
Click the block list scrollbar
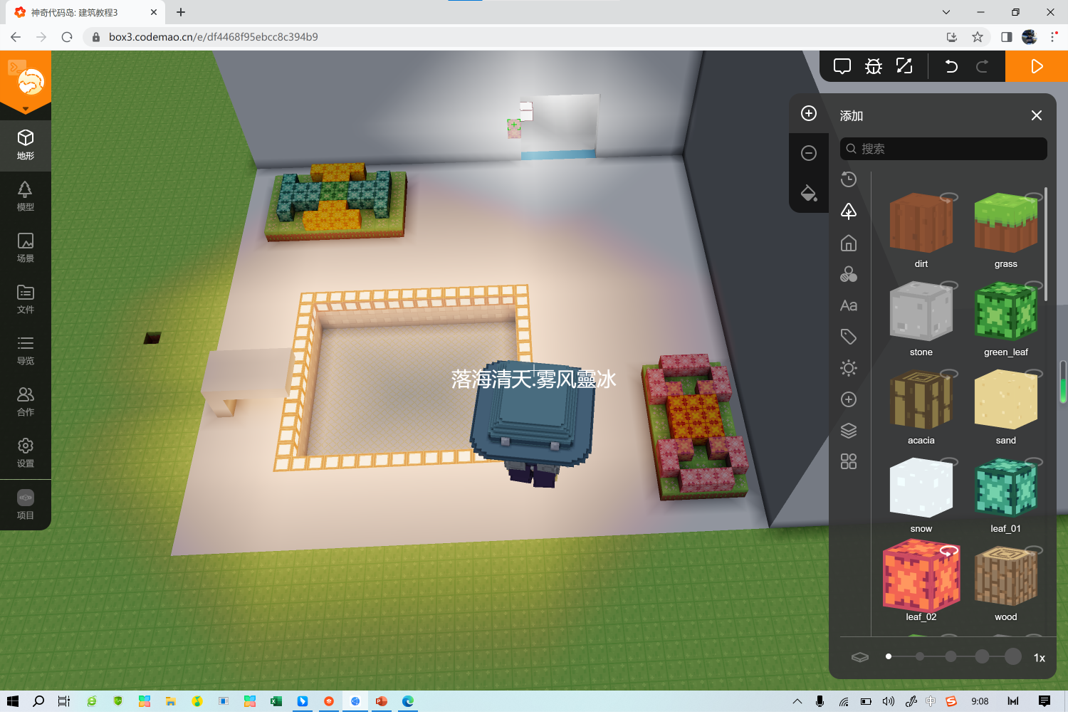(1046, 245)
